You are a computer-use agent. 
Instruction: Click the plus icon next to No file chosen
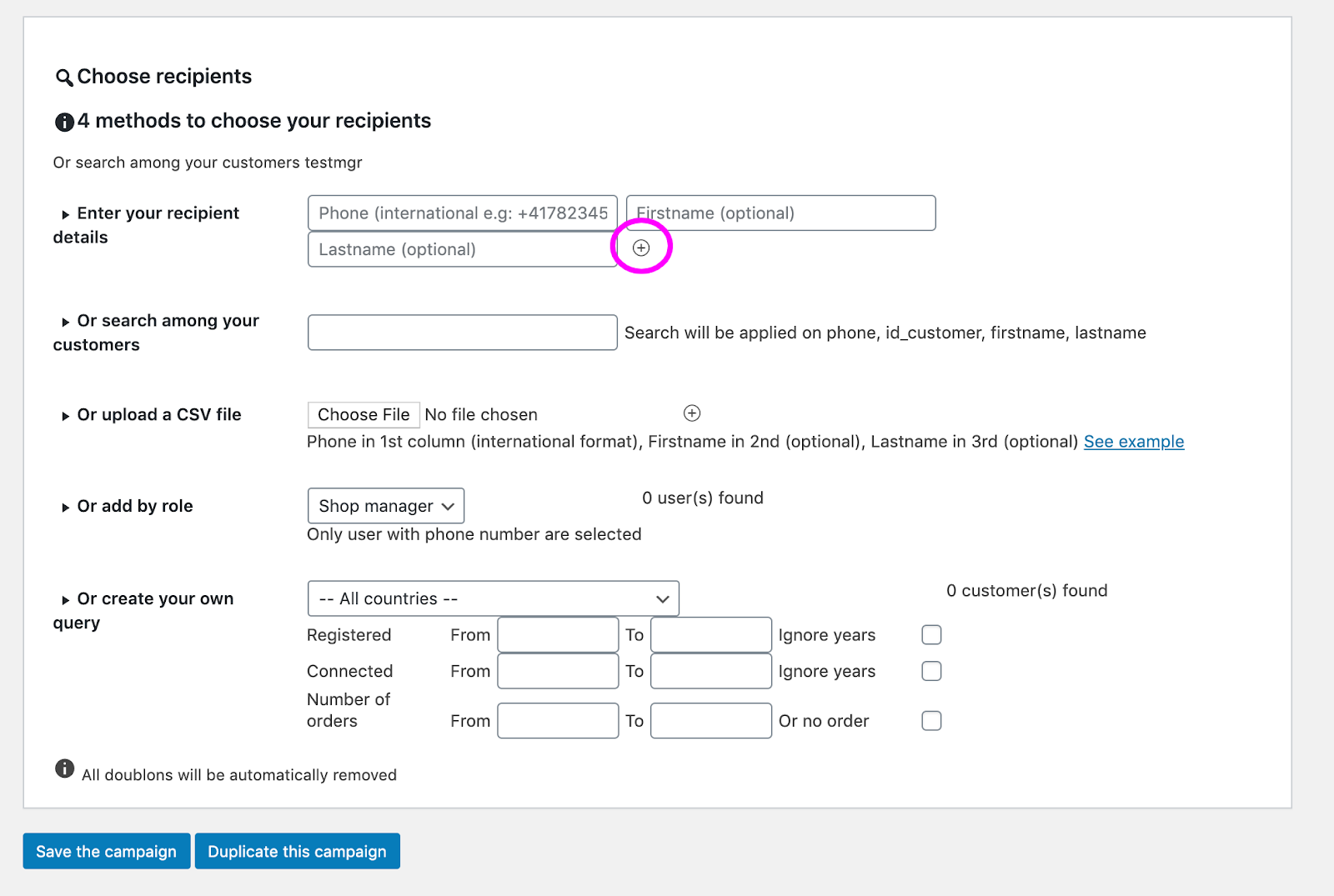tap(692, 413)
